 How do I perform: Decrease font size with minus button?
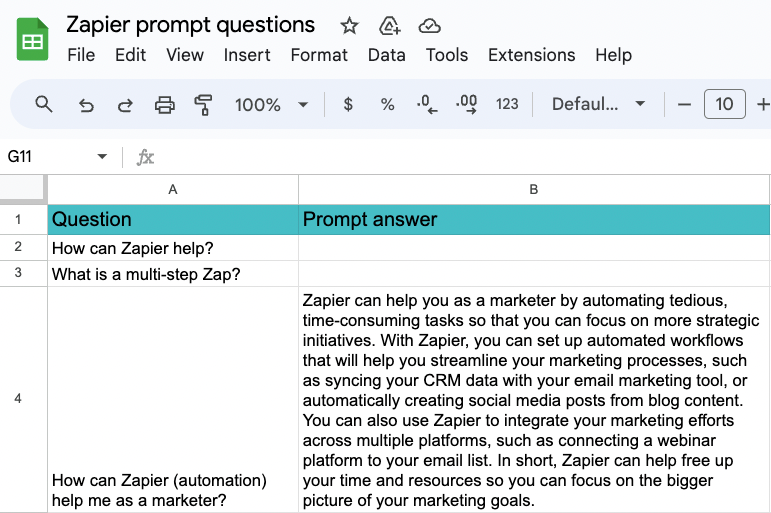click(684, 104)
